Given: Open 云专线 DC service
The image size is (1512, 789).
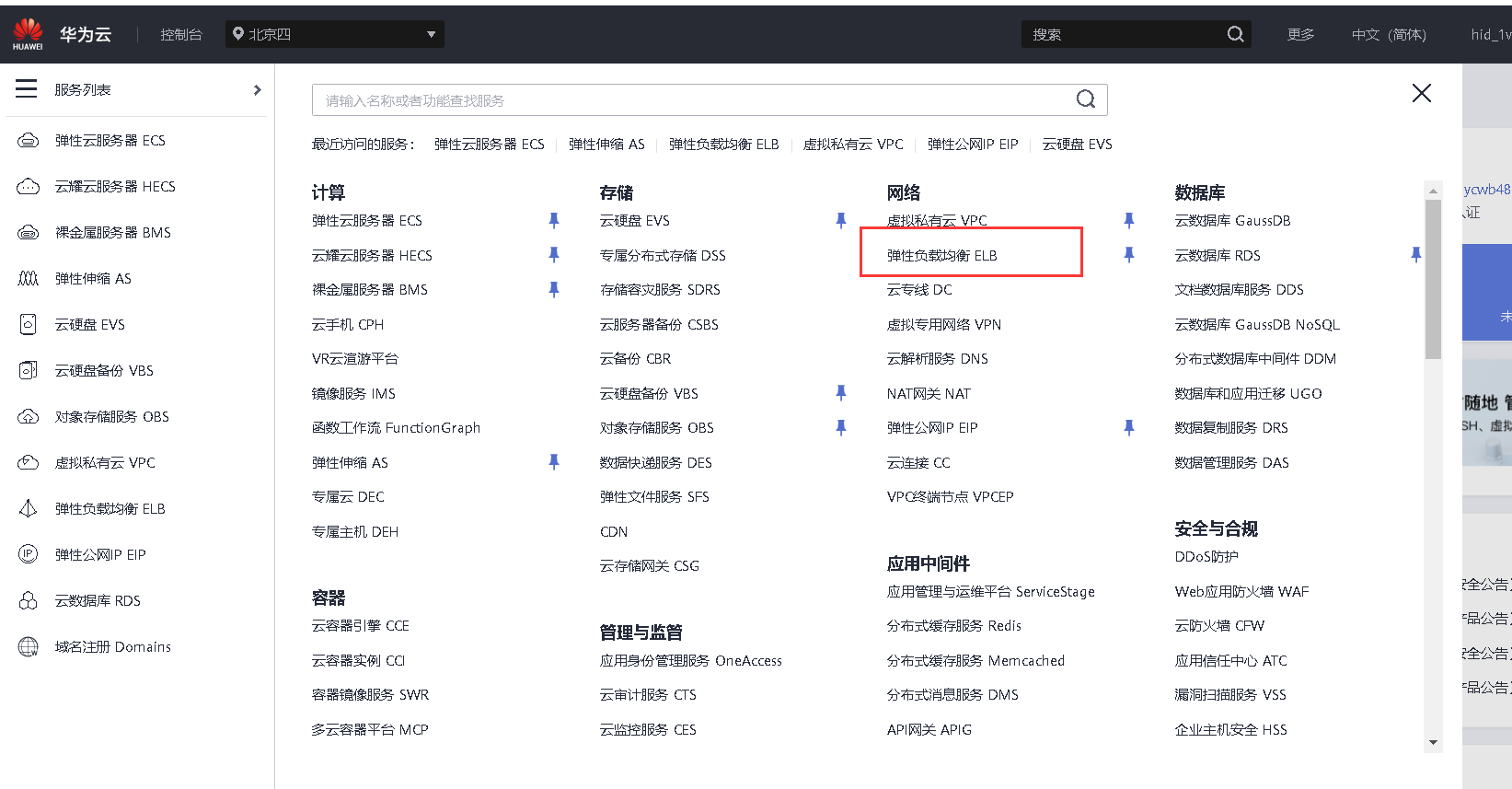Looking at the screenshot, I should point(919,290).
